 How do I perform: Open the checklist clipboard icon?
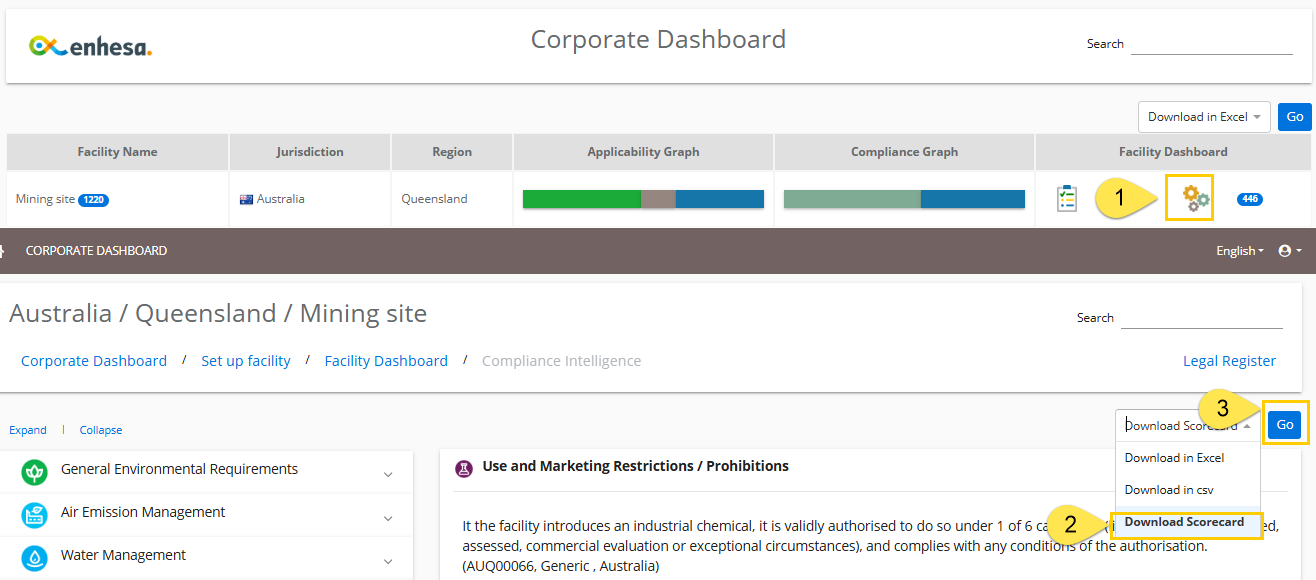click(x=1067, y=198)
